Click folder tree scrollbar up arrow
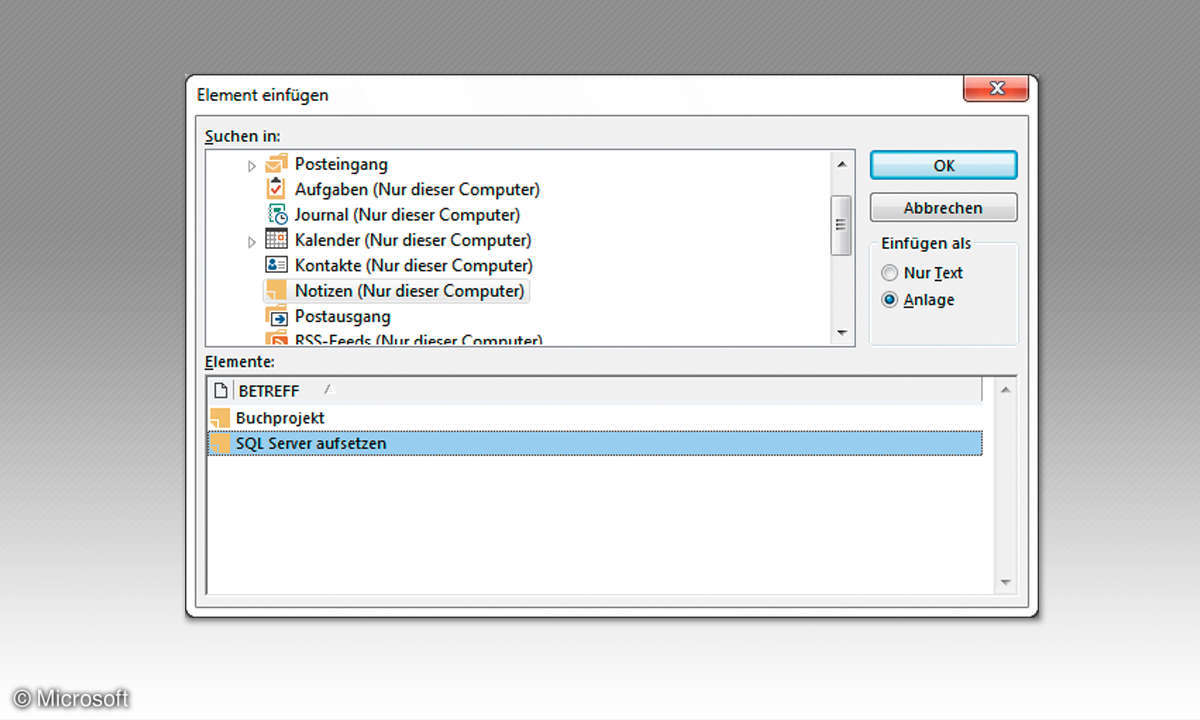The image size is (1200, 720). pyautogui.click(x=842, y=163)
